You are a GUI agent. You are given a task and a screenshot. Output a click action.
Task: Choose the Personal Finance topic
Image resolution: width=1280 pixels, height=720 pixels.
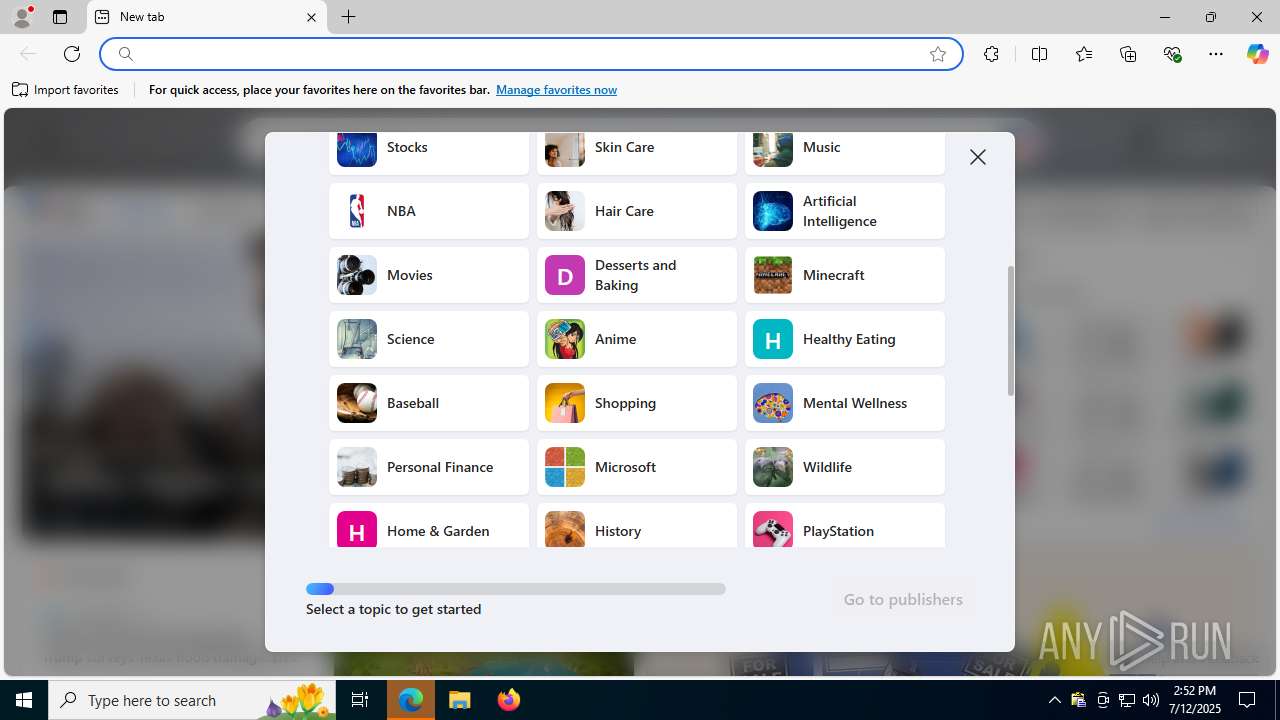click(x=429, y=467)
